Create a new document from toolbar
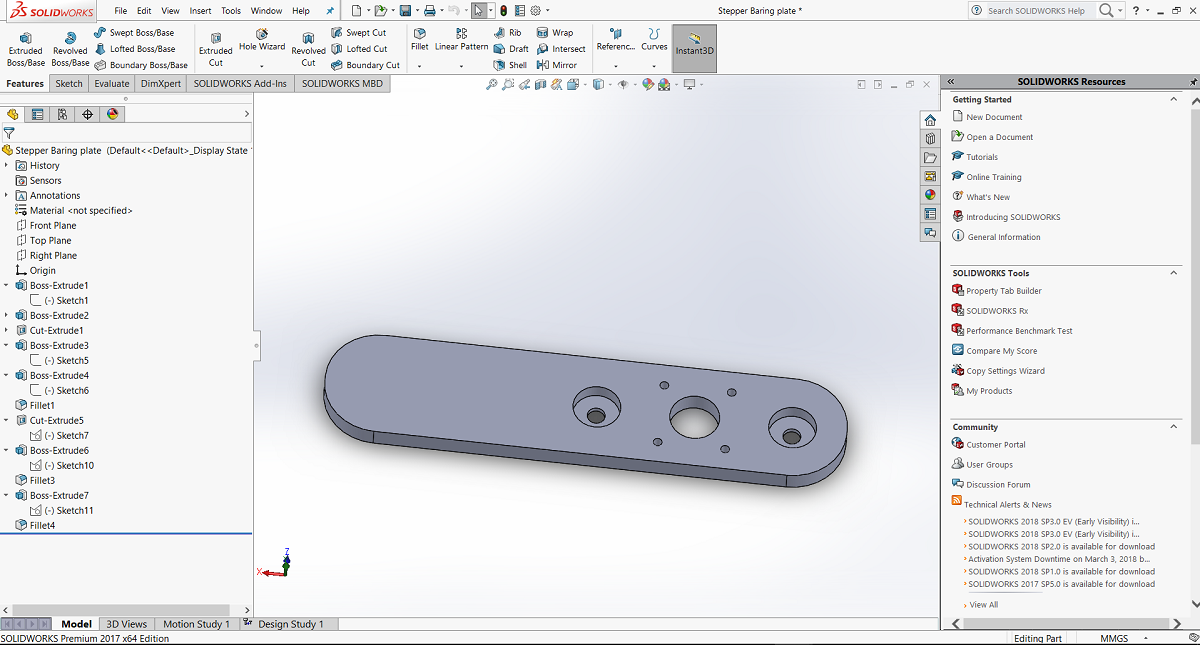The width and height of the screenshot is (1200, 645). pos(356,10)
